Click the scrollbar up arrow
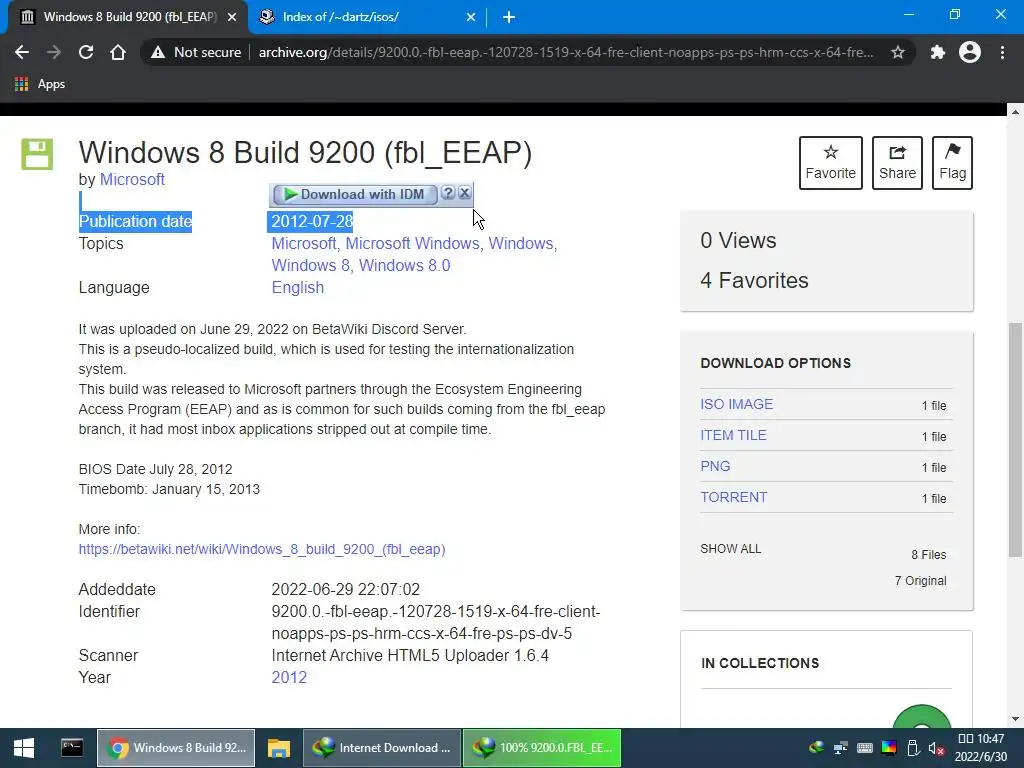1024x768 pixels. point(1015,112)
